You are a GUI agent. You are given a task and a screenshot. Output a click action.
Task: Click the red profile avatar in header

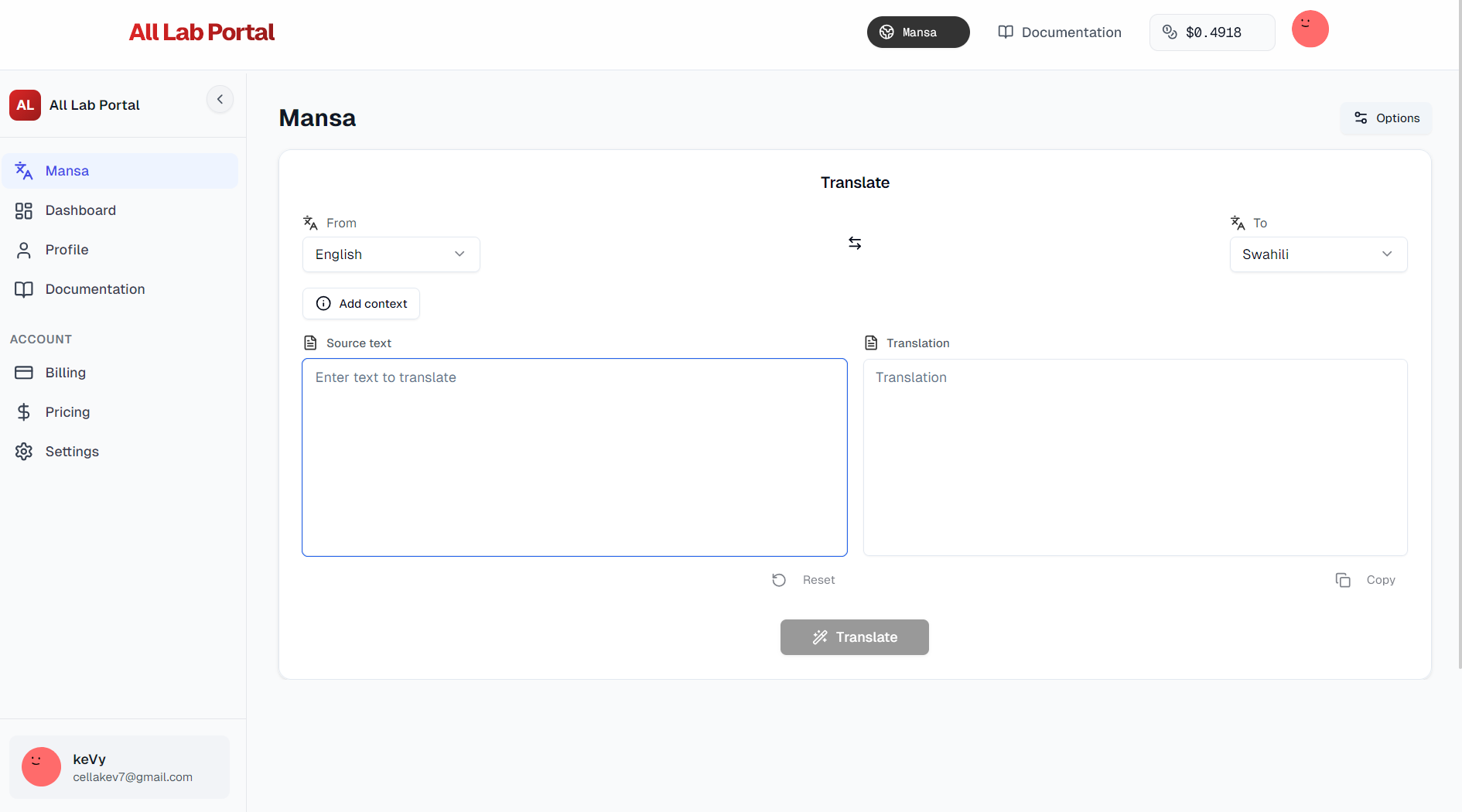click(x=1310, y=29)
